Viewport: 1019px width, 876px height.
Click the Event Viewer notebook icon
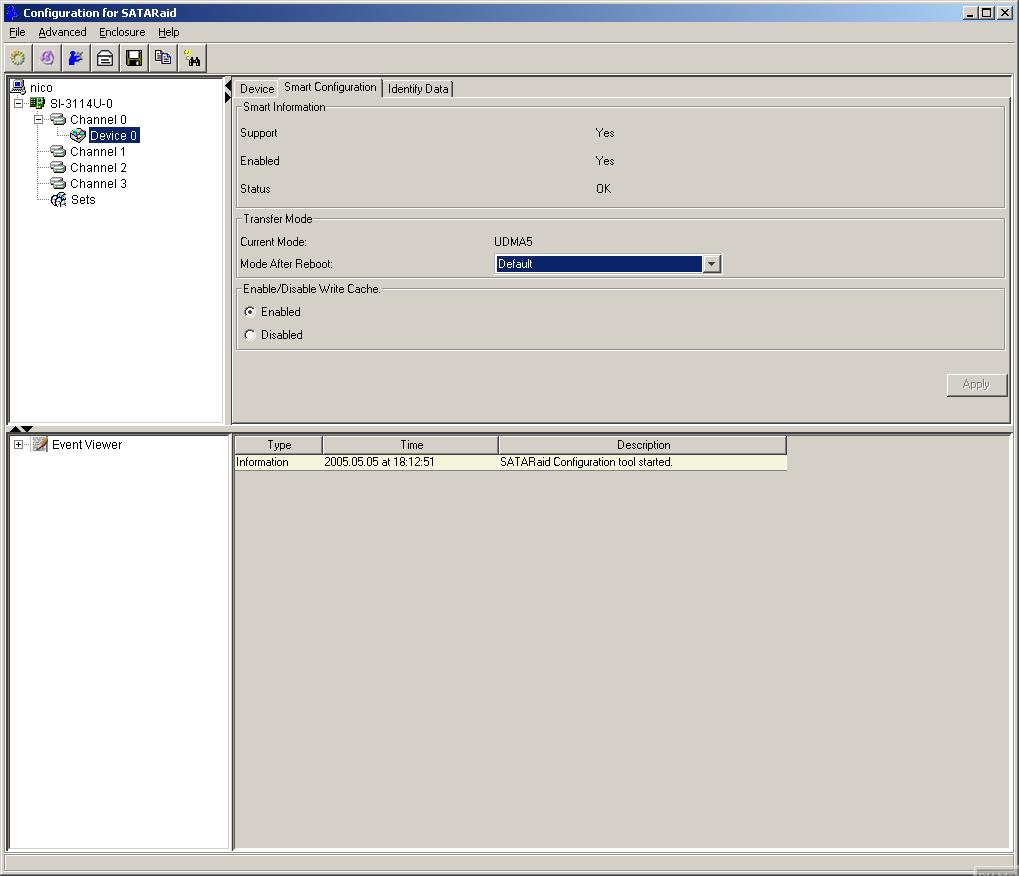[x=40, y=444]
